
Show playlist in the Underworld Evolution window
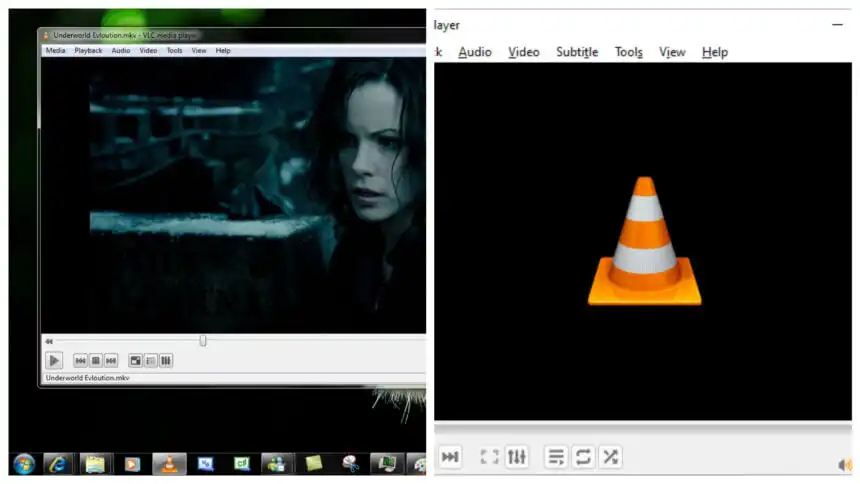(x=150, y=361)
